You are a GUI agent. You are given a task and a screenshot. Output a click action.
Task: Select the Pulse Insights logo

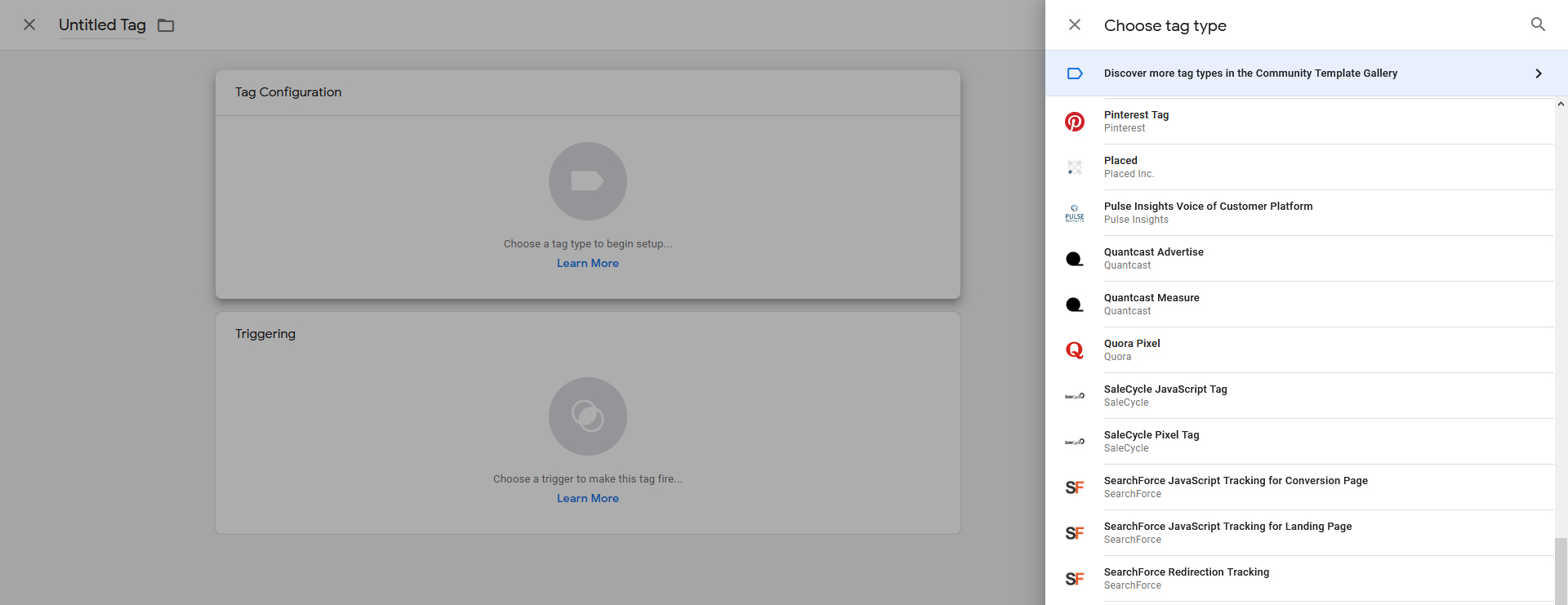[x=1075, y=213]
